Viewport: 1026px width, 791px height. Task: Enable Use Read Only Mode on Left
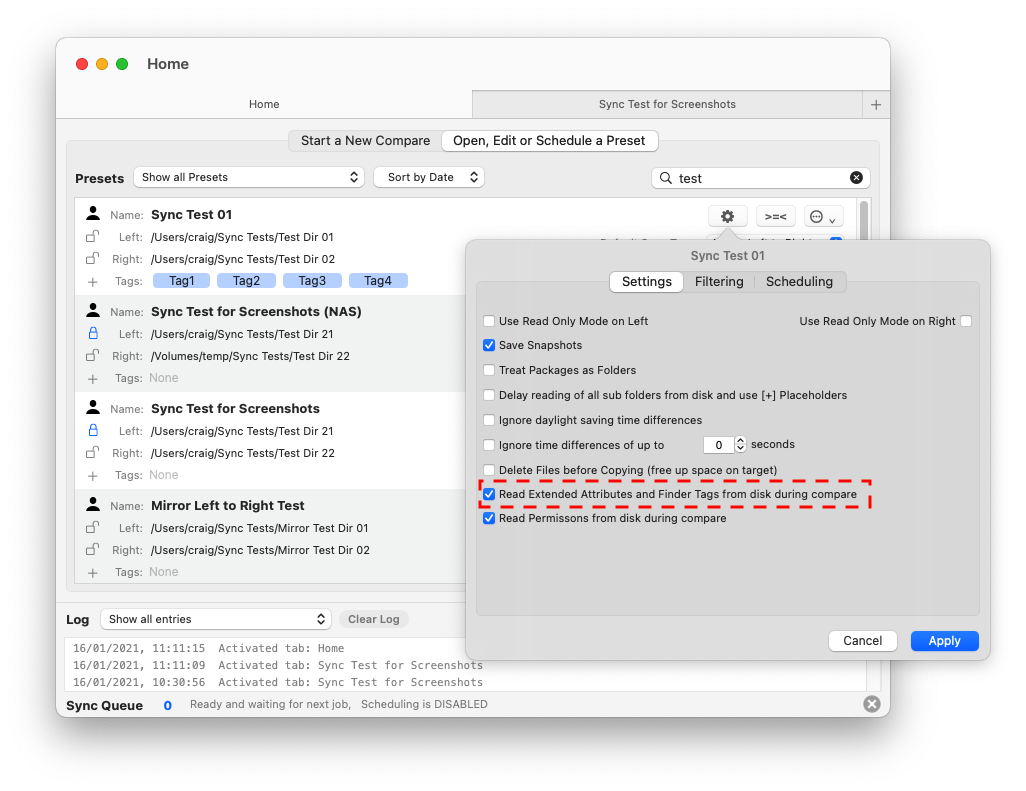pyautogui.click(x=489, y=321)
